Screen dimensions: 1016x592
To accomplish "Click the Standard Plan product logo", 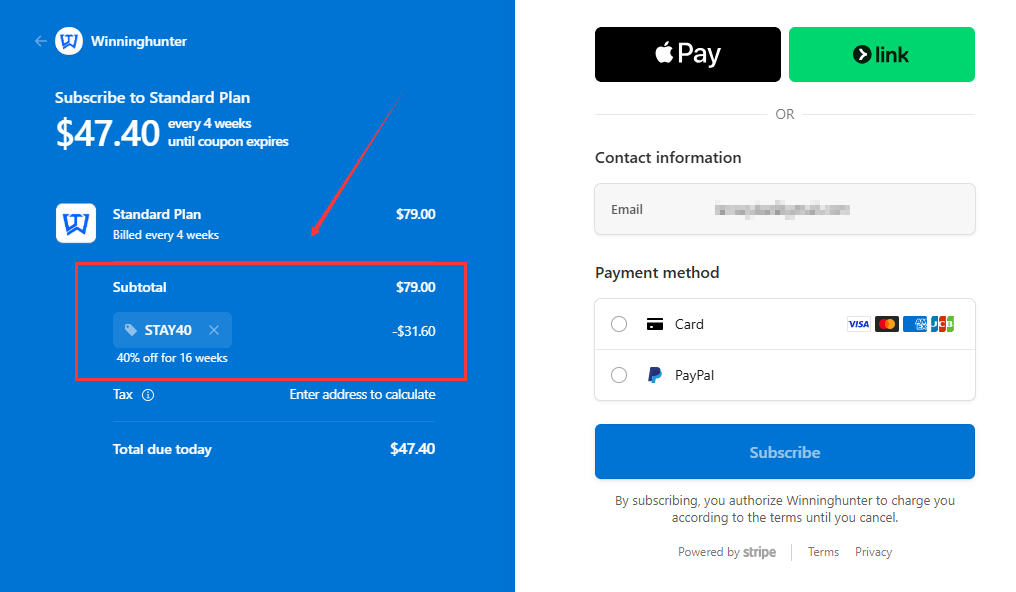I will pos(76,223).
